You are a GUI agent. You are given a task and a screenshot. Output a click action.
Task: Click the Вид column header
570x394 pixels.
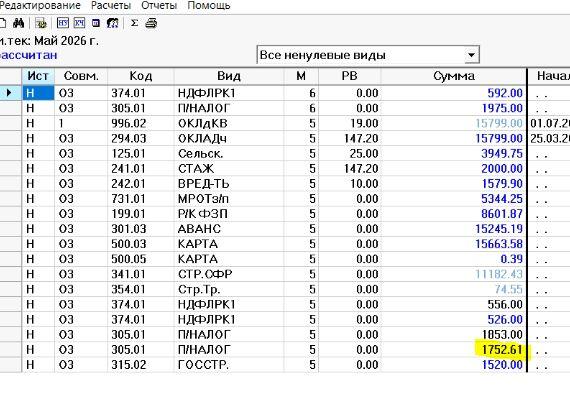(229, 76)
